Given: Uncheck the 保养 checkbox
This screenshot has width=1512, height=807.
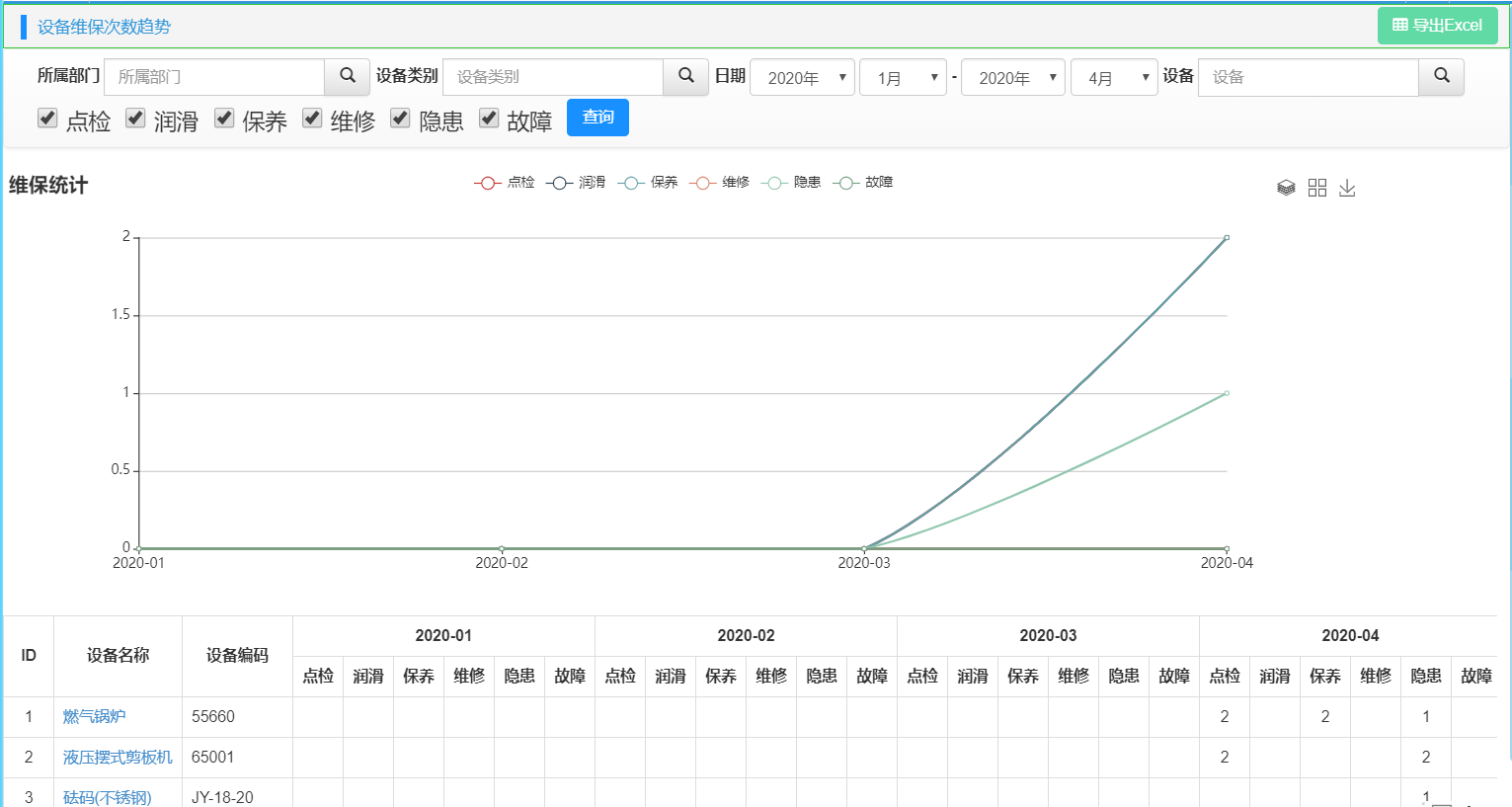Looking at the screenshot, I should click(224, 119).
